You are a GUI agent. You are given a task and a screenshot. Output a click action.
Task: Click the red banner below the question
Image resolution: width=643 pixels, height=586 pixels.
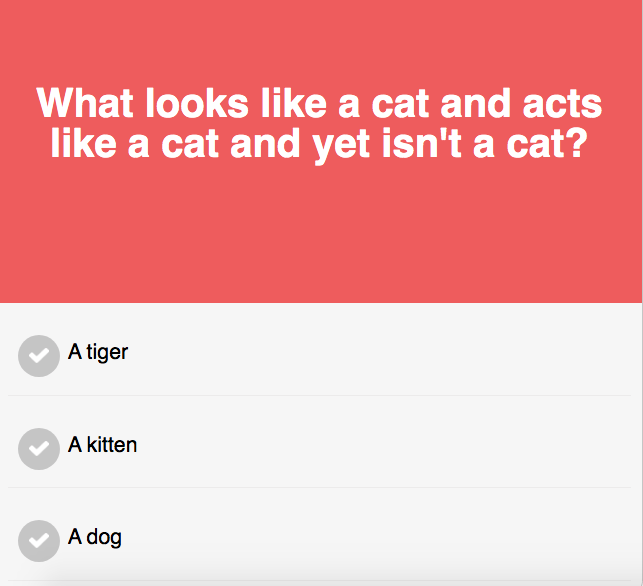point(320,234)
